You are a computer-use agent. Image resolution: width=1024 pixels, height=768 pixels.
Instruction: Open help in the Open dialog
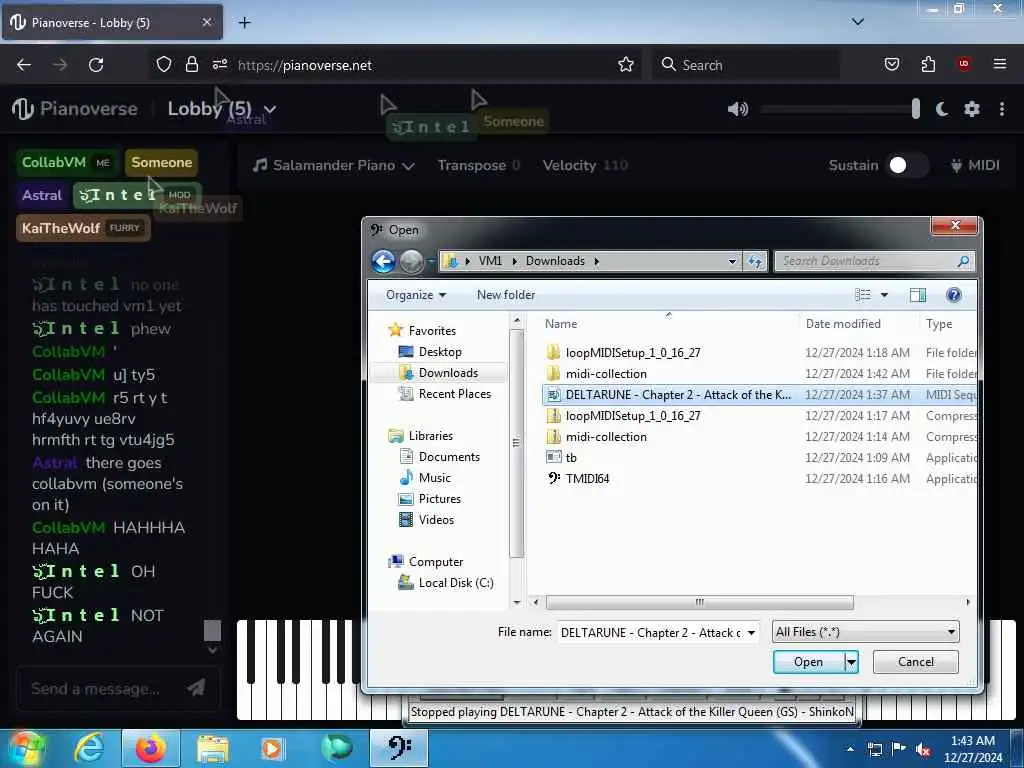pyautogui.click(x=953, y=295)
